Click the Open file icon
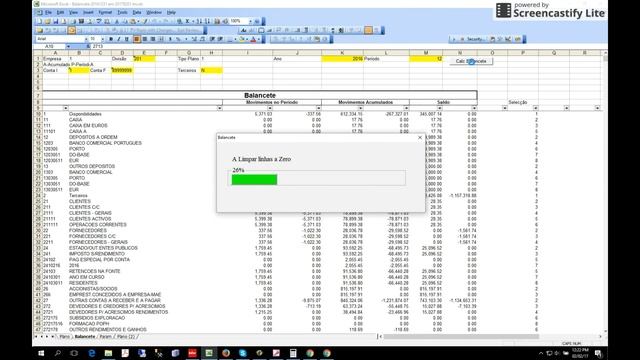Screen dimensions: 640x360 click(47, 21)
